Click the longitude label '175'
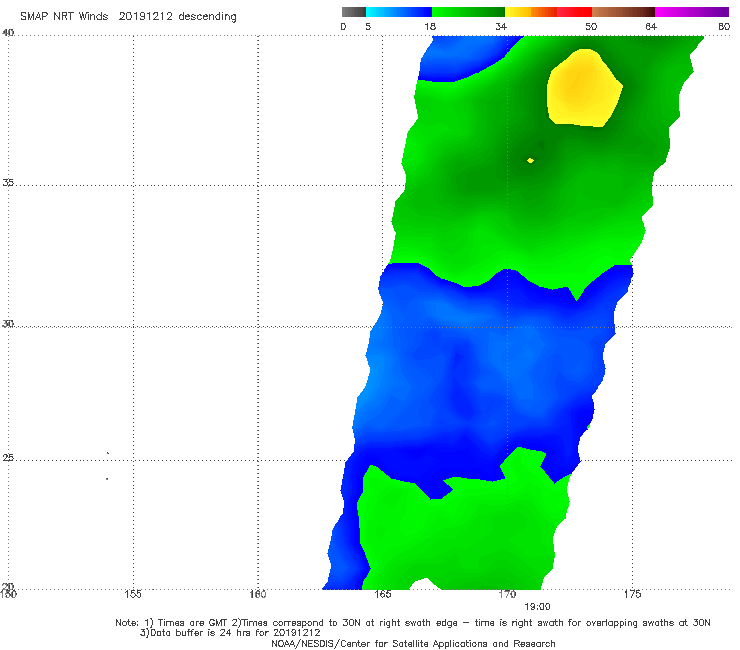 tap(632, 594)
